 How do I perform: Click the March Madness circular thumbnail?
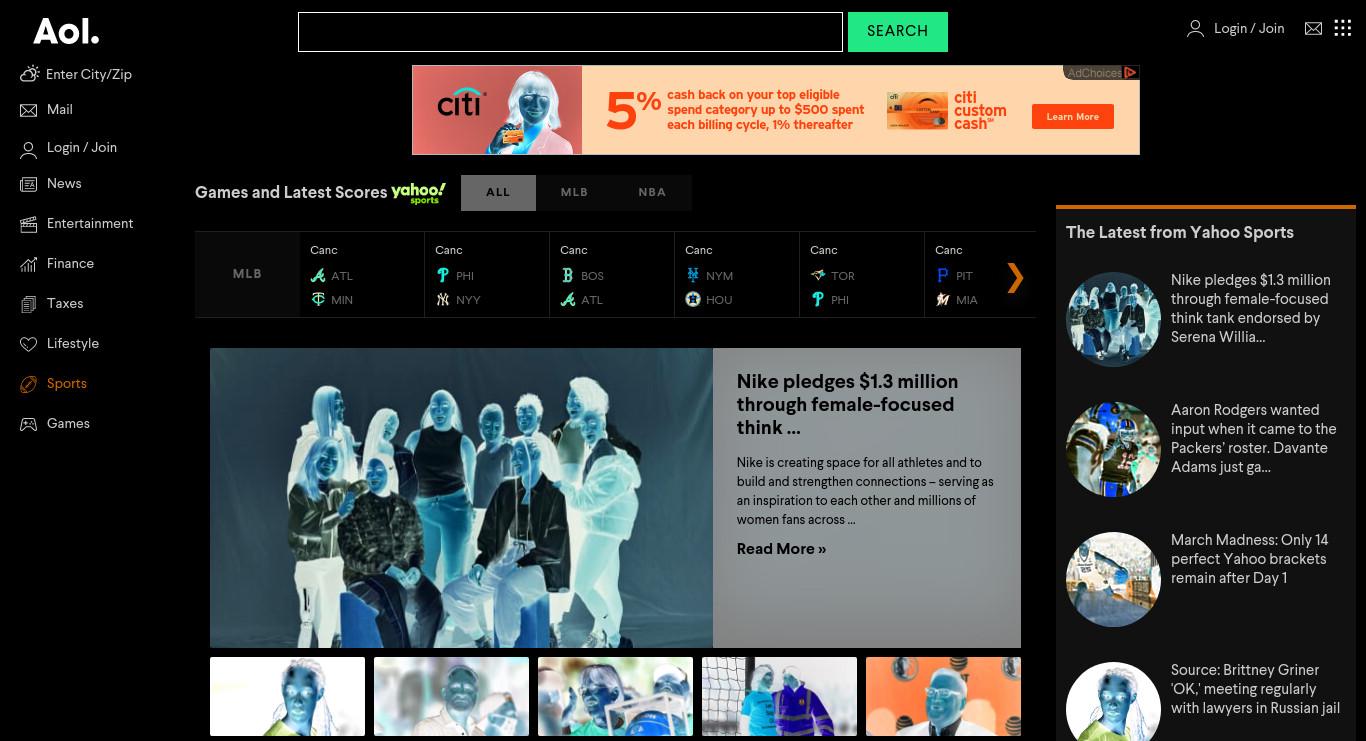coord(1113,580)
